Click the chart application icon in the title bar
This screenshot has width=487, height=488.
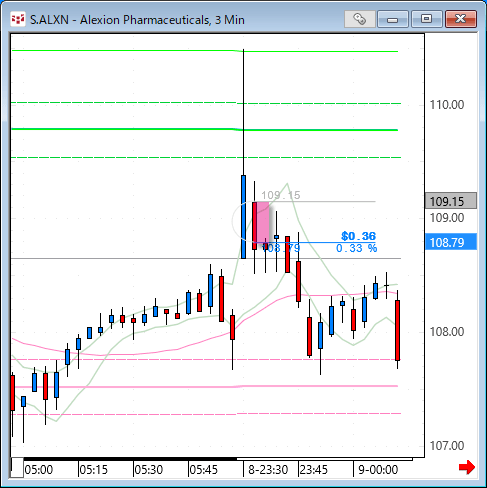(x=18, y=20)
